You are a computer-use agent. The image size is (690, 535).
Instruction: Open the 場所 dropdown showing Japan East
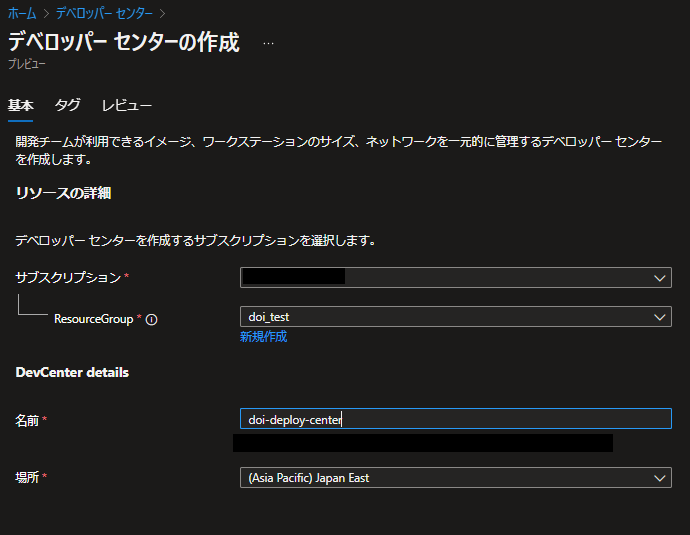tap(455, 478)
